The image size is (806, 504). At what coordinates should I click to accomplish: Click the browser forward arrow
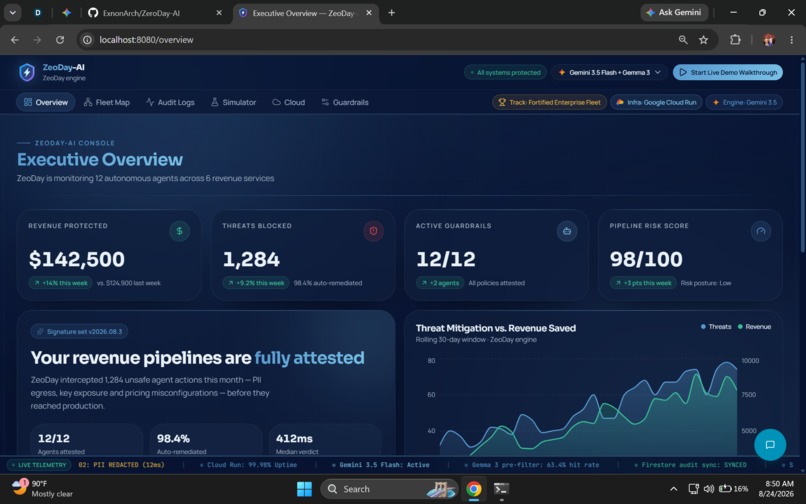[37, 40]
